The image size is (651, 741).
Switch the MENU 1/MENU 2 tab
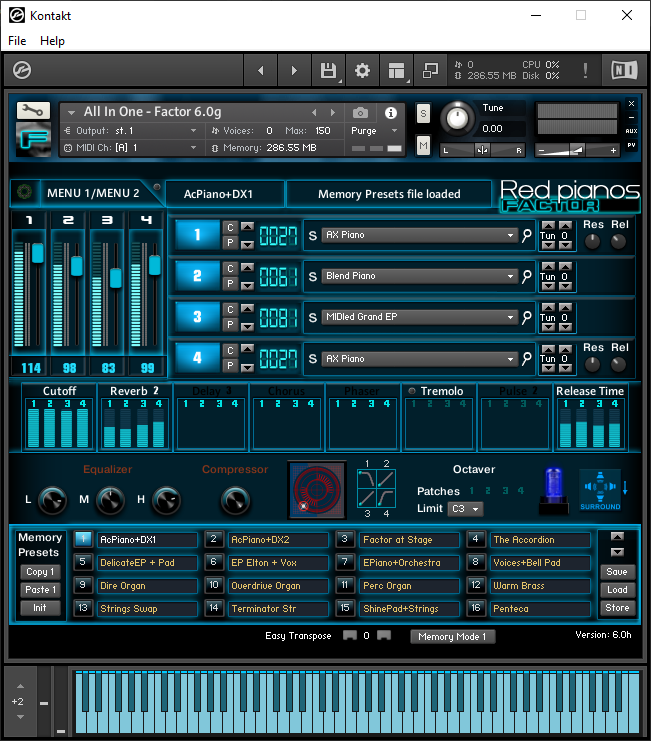point(93,193)
